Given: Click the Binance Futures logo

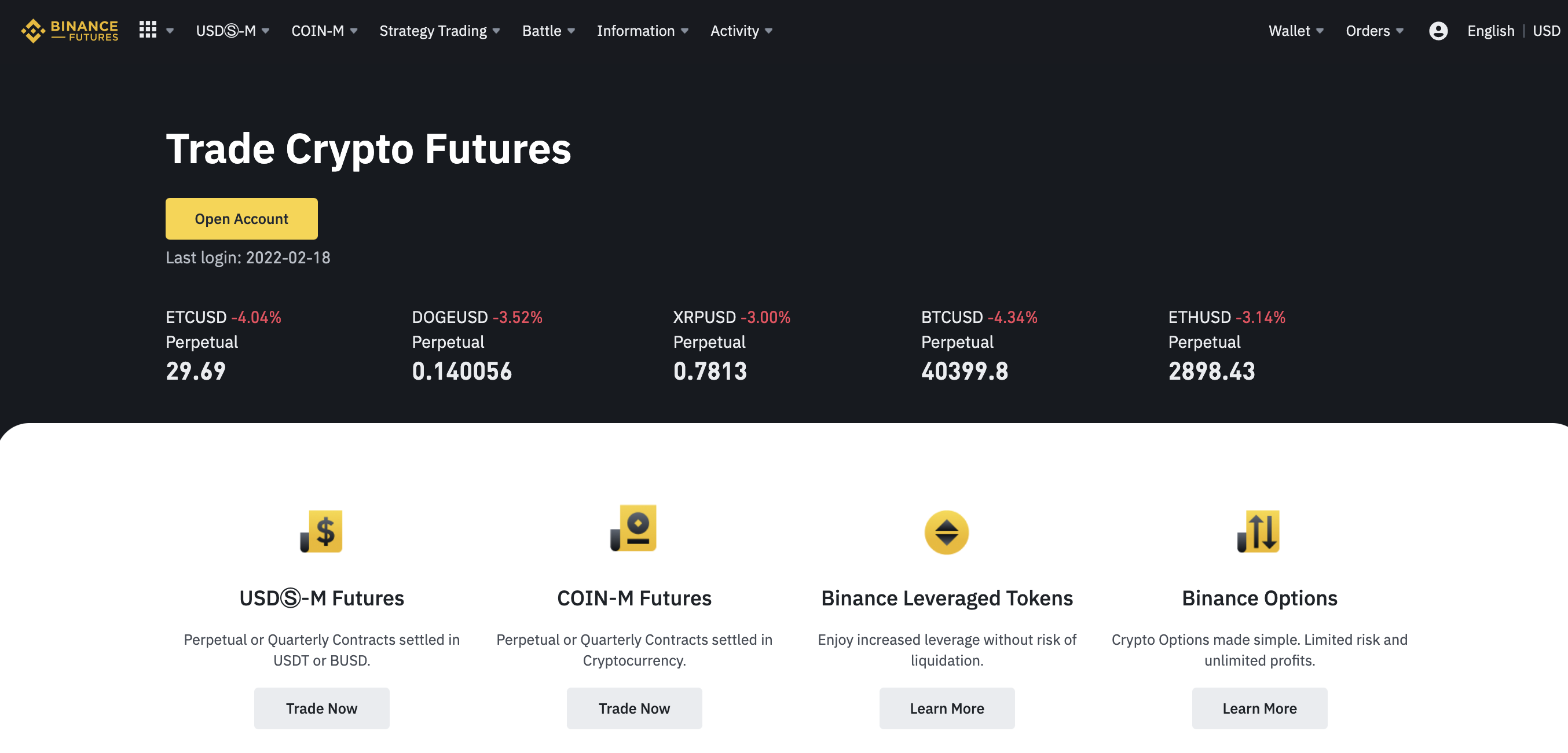Looking at the screenshot, I should (69, 30).
